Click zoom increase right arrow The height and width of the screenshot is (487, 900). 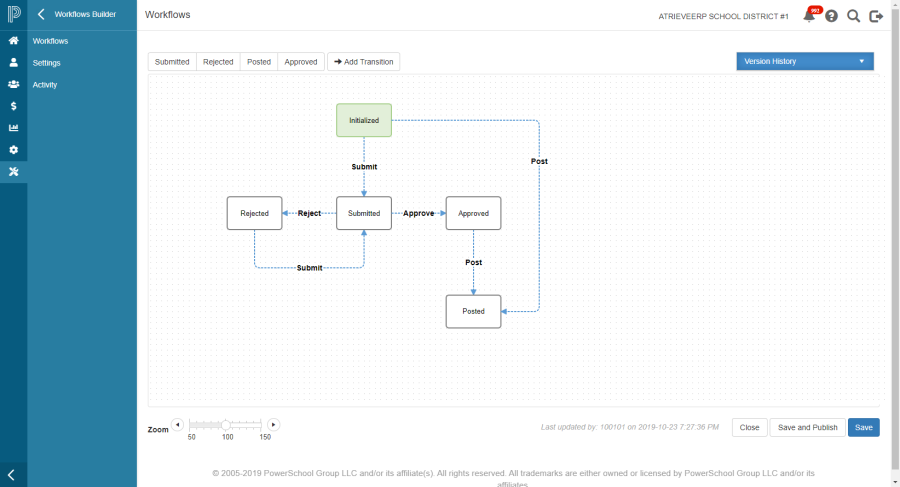[x=273, y=425]
